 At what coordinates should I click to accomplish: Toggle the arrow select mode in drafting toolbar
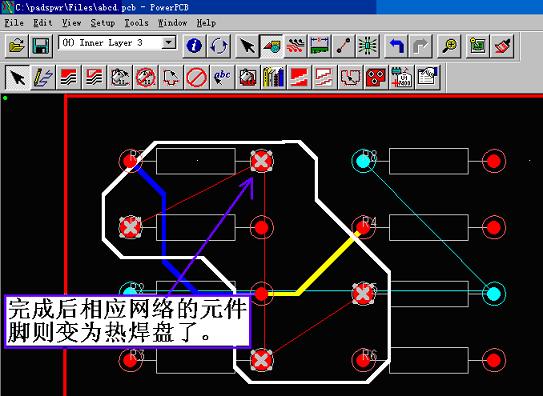(17, 77)
